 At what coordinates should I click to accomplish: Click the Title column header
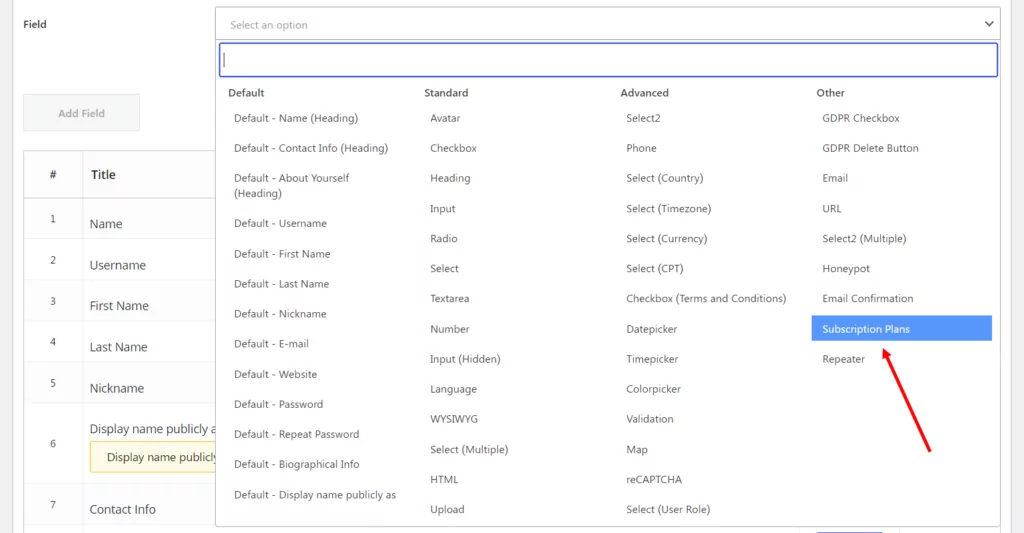103,175
